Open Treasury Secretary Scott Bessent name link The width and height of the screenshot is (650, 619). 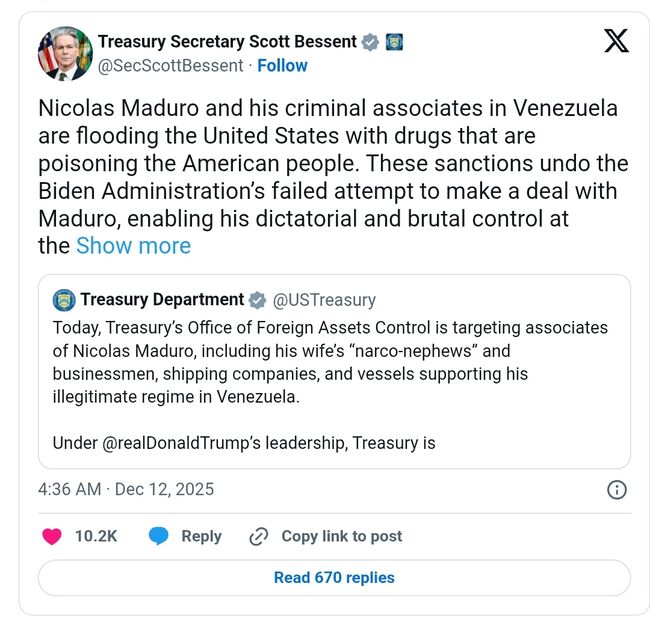[x=227, y=42]
